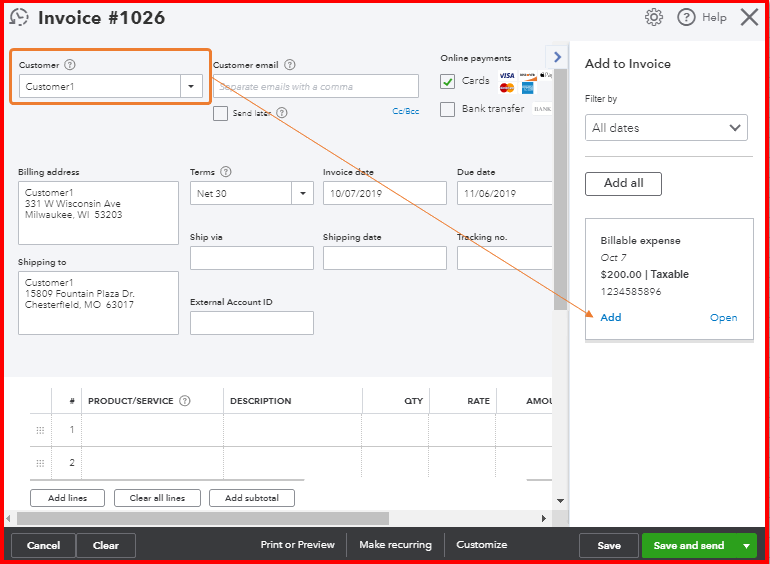The image size is (770, 564).
Task: Open the Terms Net 30 dropdown
Action: pyautogui.click(x=302, y=193)
